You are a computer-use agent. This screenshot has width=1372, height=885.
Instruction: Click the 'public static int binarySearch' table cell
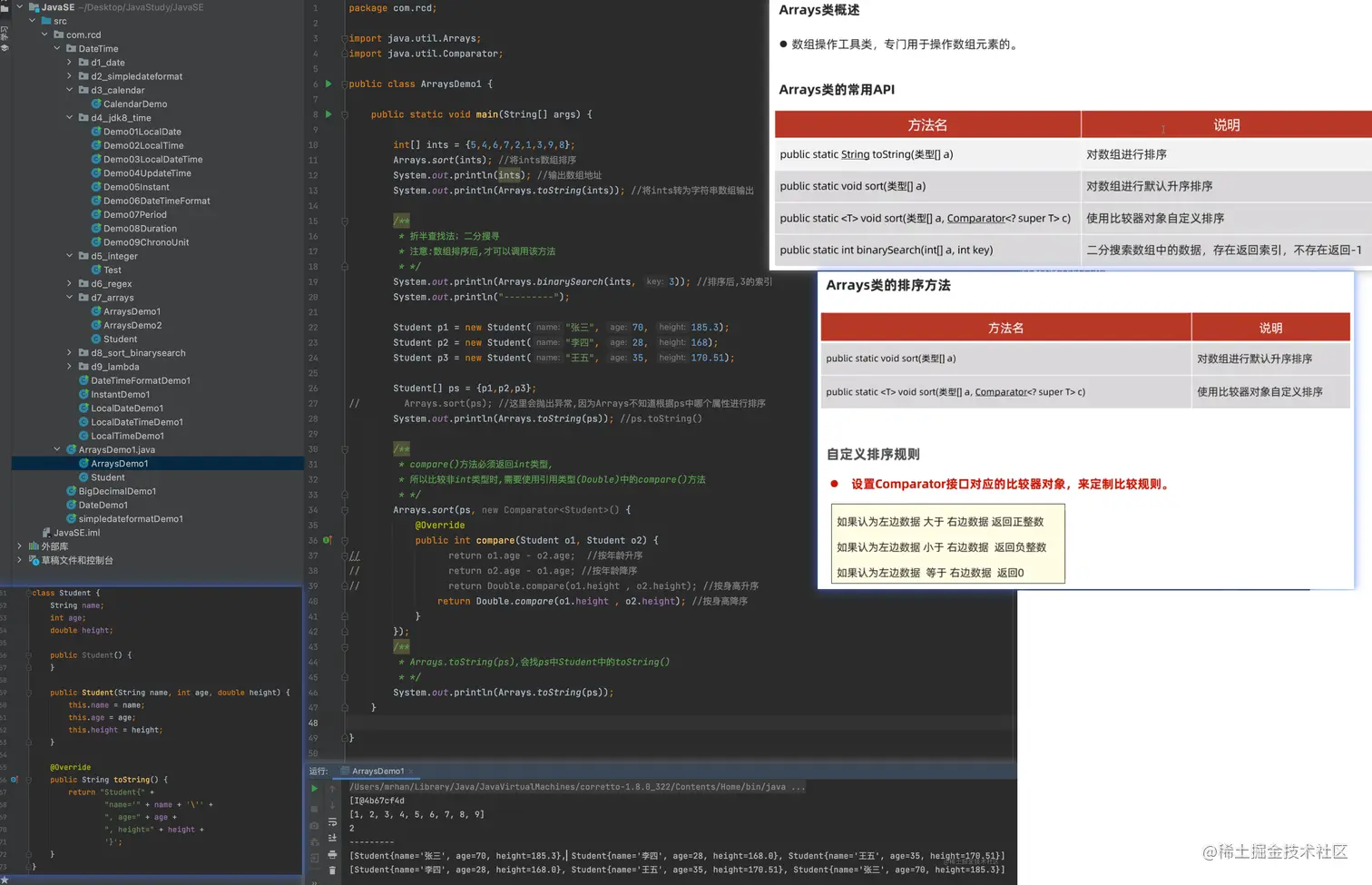(x=927, y=250)
